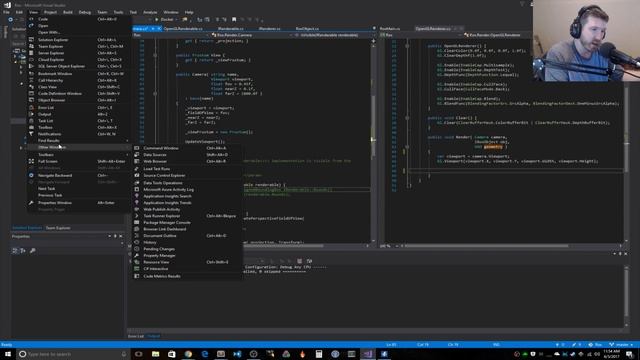640x360 pixels.
Task: Click the alphabetical sort icon in Properties
Action: point(23,250)
